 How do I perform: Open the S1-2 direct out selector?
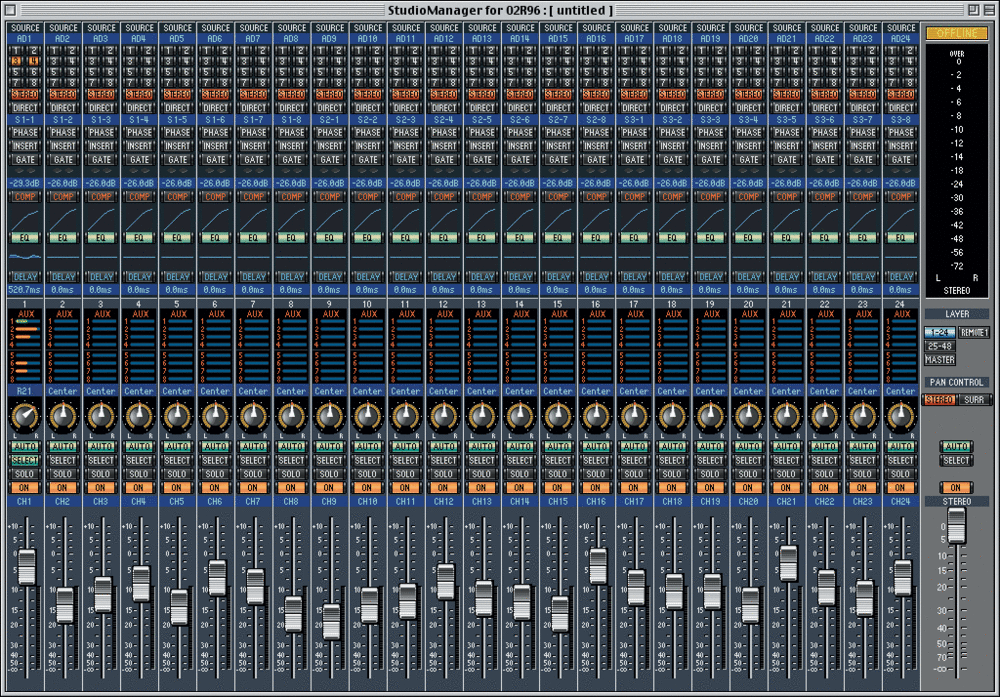pyautogui.click(x=62, y=120)
